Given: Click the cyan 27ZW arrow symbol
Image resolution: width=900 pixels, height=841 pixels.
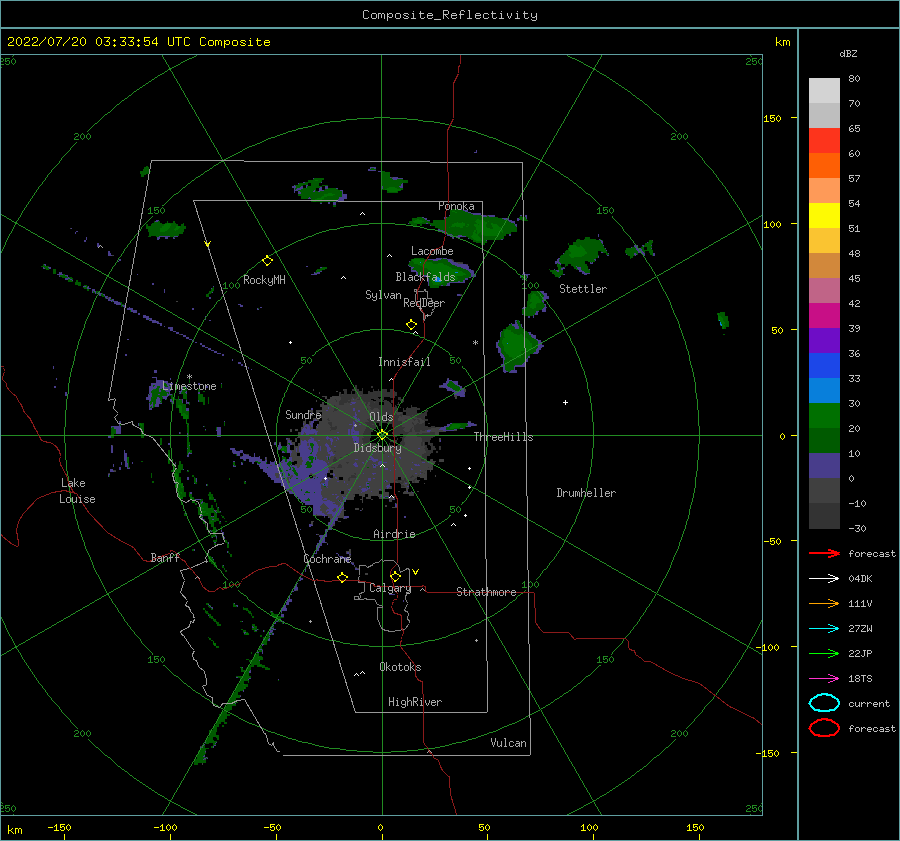Looking at the screenshot, I should (824, 629).
